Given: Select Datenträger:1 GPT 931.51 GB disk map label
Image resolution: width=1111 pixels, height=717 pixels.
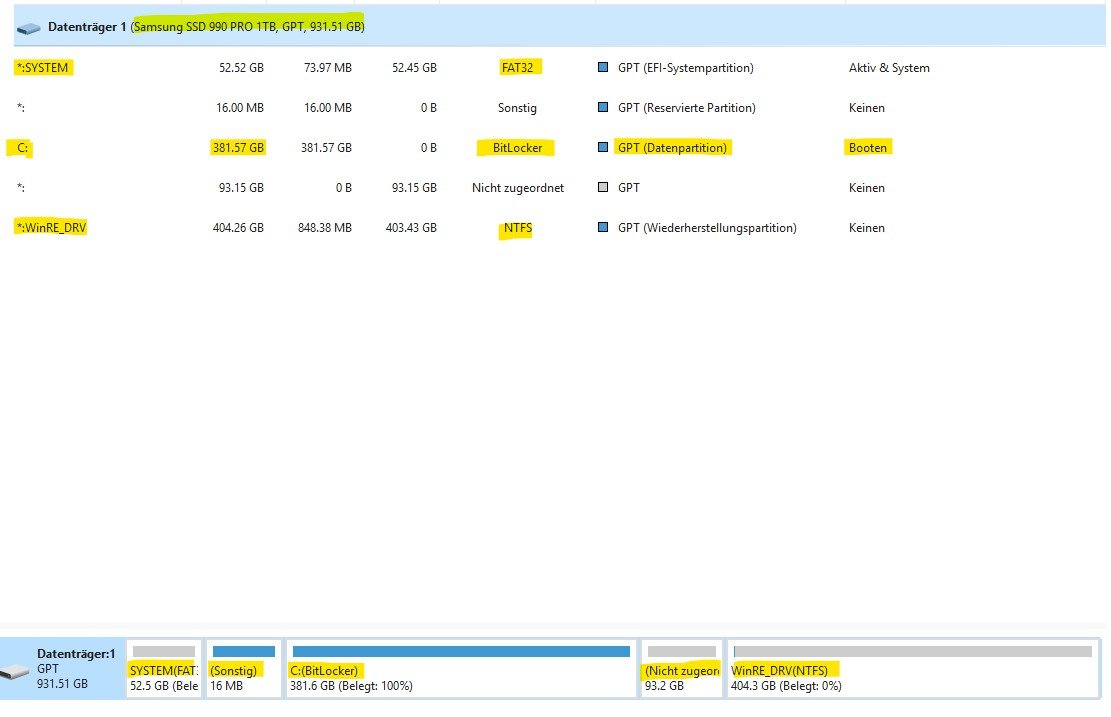Looking at the screenshot, I should pos(76,669).
